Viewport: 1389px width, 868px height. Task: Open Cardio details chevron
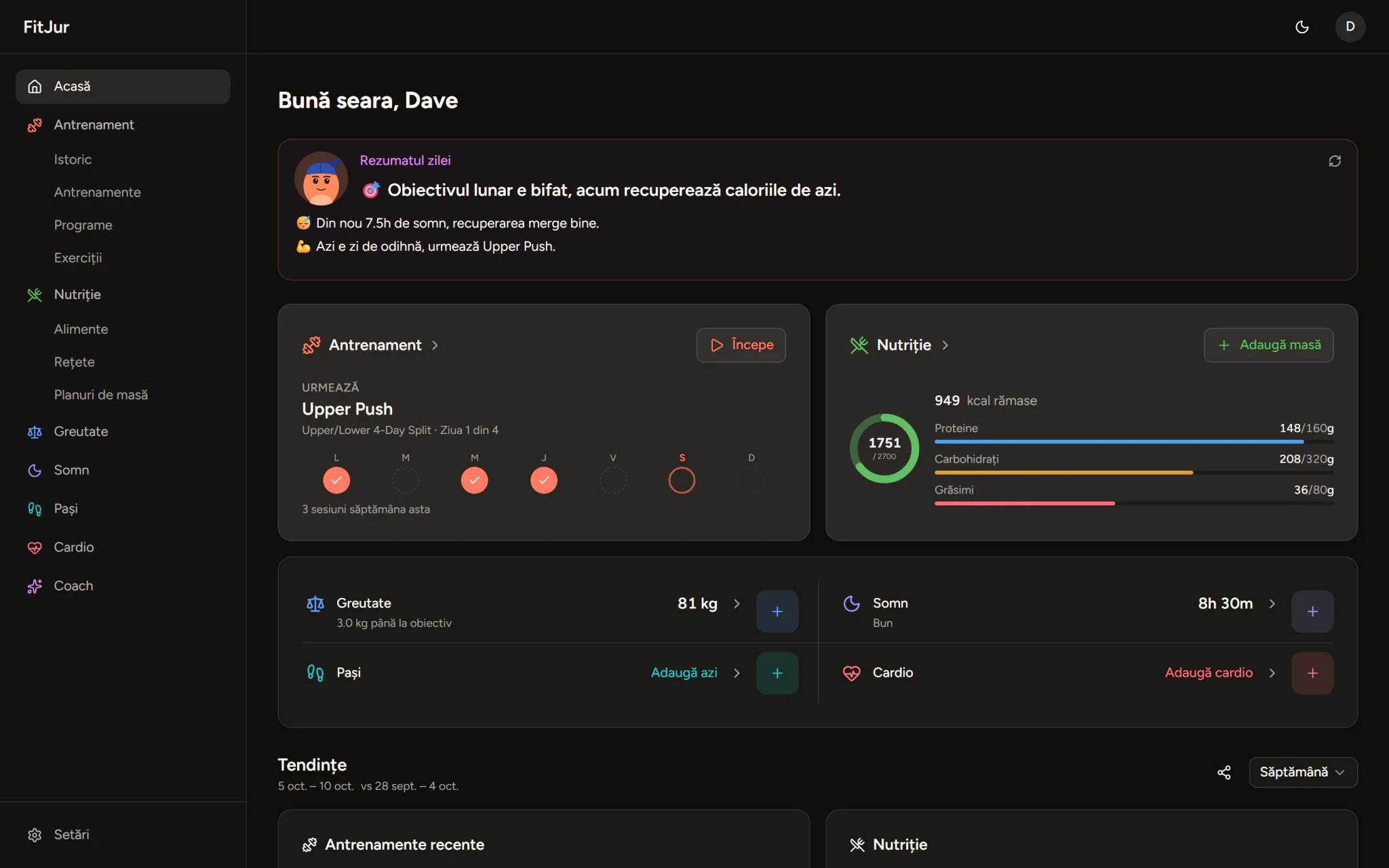[1272, 673]
